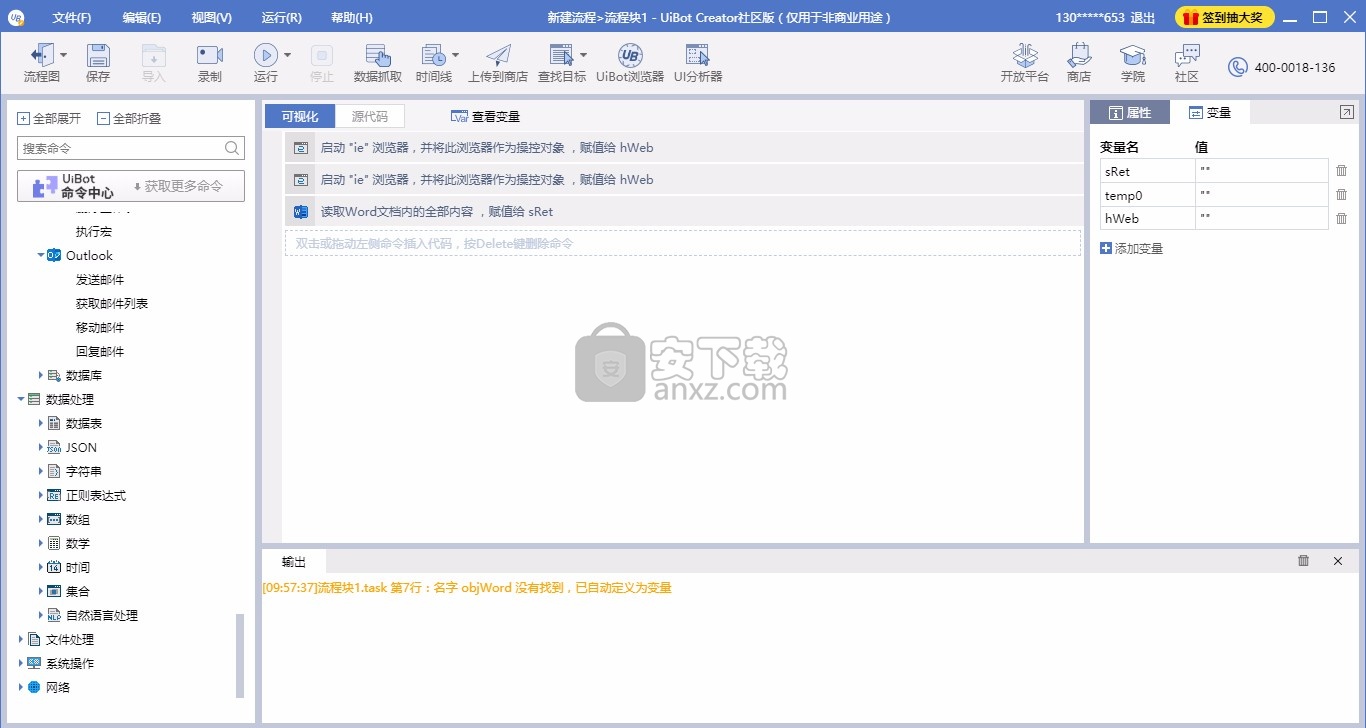The width and height of the screenshot is (1366, 728).
Task: Open the 运行(R) menu
Action: coord(281,18)
